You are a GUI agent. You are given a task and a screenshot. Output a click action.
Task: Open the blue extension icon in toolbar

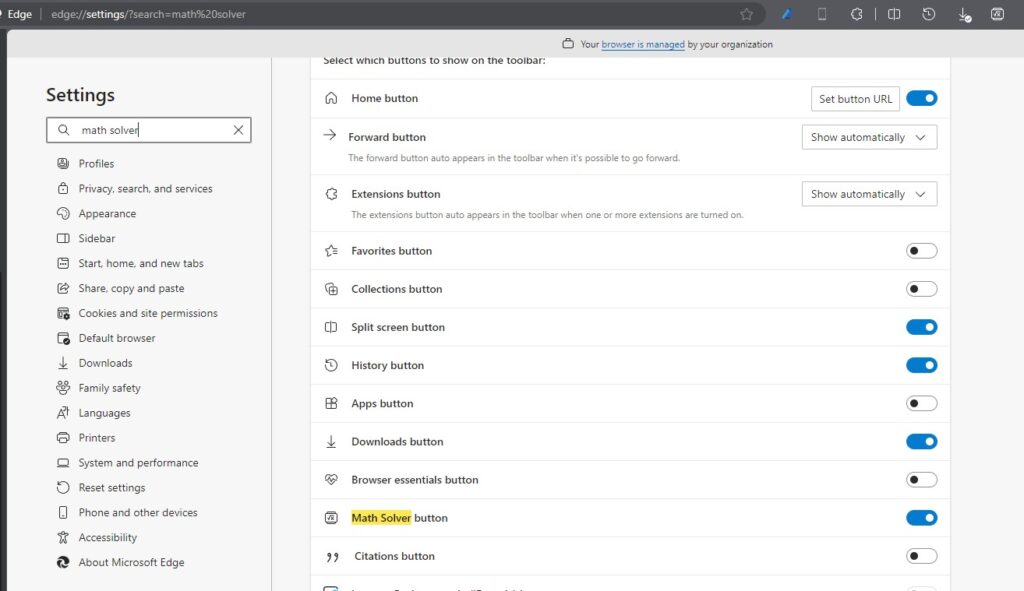[787, 14]
